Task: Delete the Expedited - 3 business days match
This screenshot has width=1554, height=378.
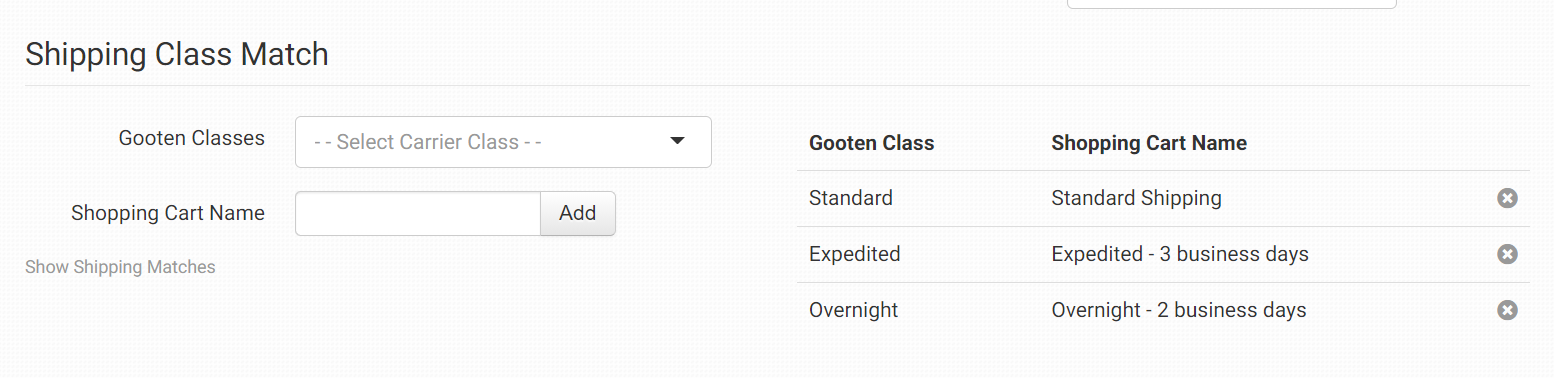Action: 1507,254
